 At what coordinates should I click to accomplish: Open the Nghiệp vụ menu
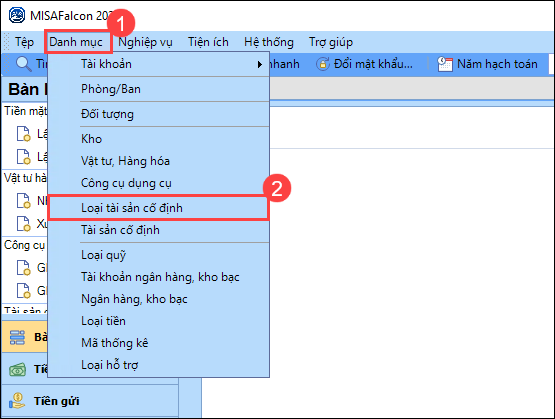click(145, 42)
